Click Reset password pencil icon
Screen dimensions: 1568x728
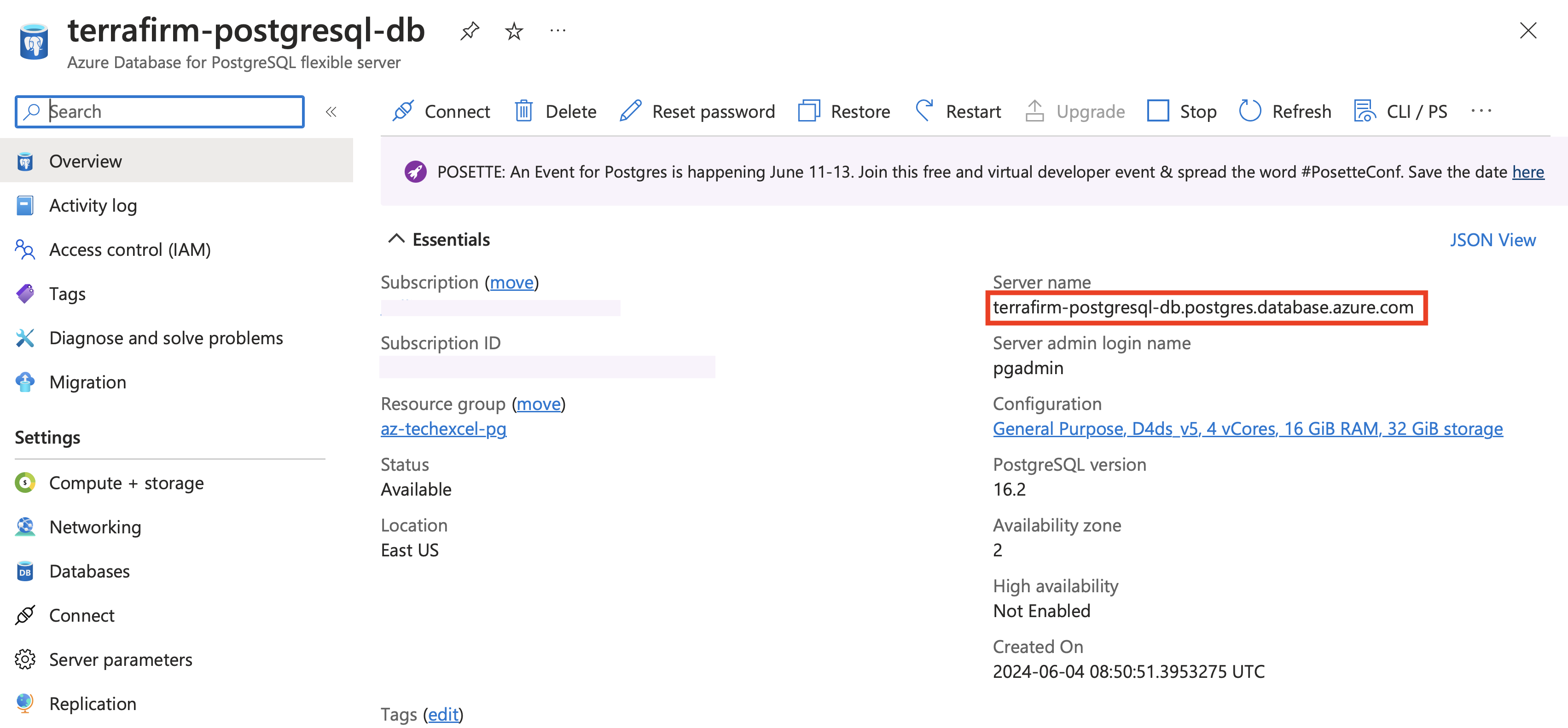point(631,111)
